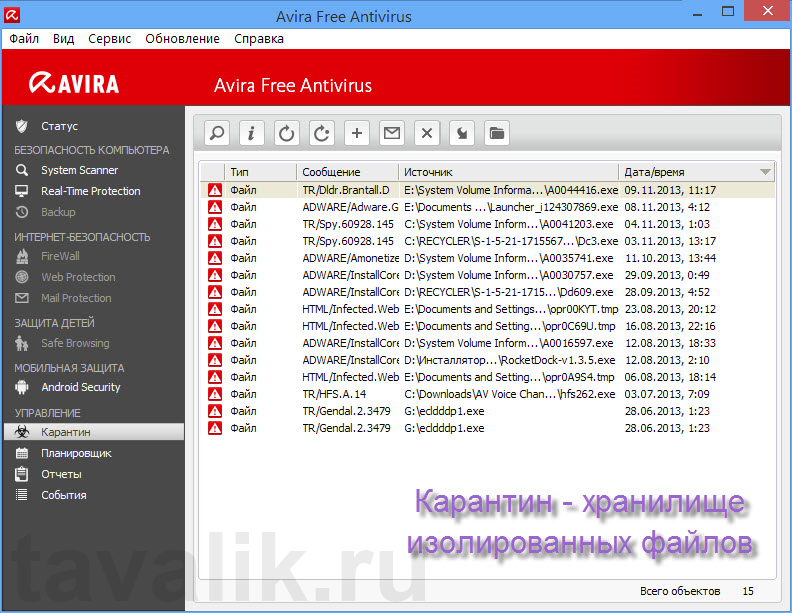The image size is (792, 613).
Task: Click the send by email envelope icon
Action: [392, 133]
